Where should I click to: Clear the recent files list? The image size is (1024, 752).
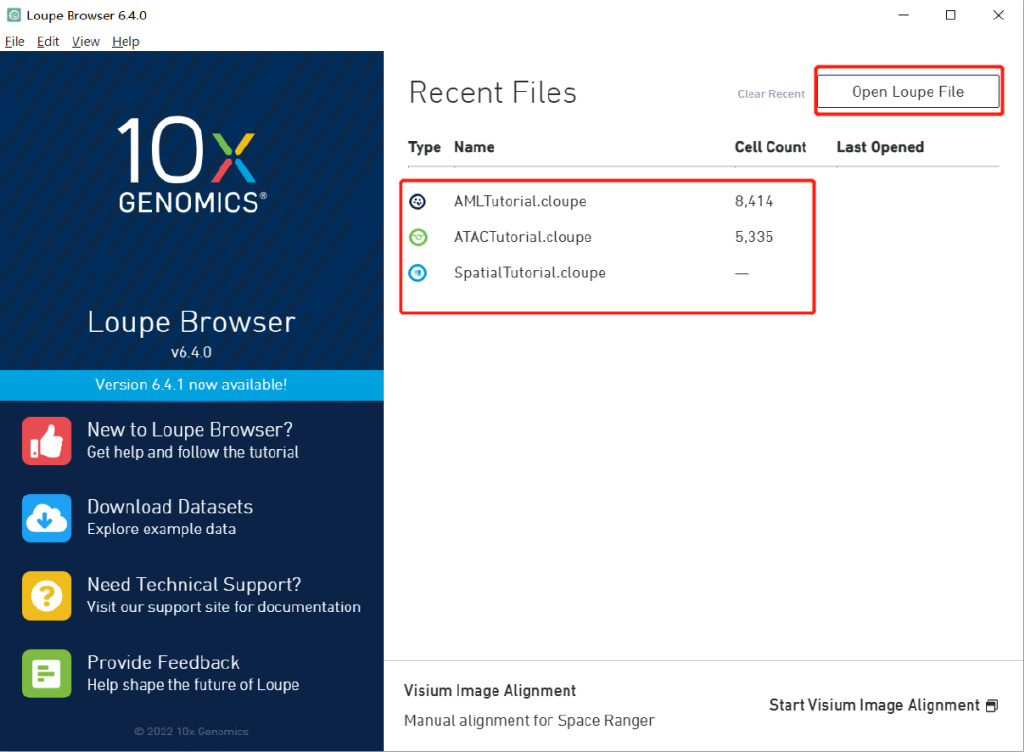click(x=771, y=94)
